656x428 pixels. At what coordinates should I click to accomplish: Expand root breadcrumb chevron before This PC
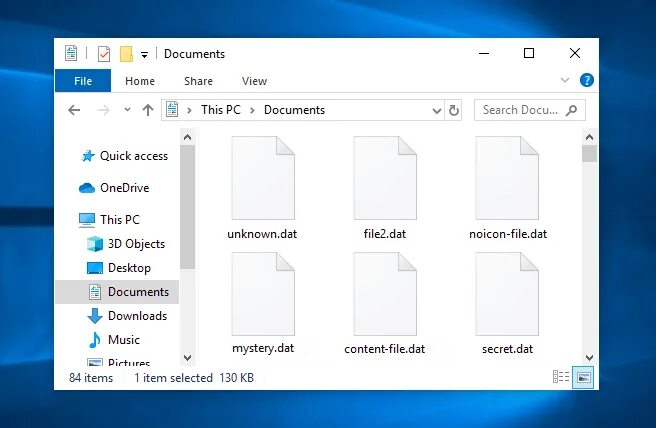point(190,110)
